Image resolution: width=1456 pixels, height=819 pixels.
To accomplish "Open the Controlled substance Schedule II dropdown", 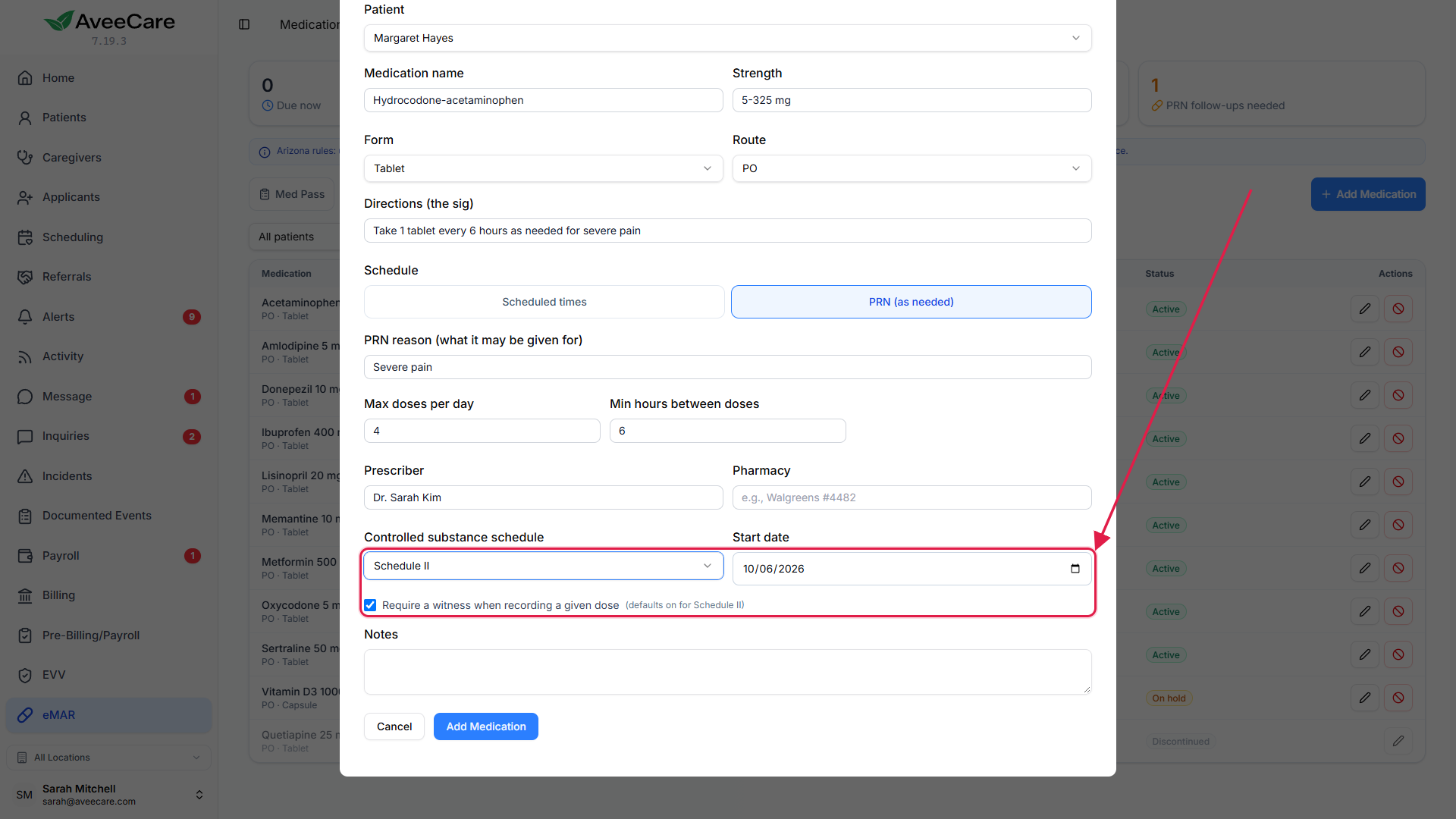I will [x=544, y=566].
